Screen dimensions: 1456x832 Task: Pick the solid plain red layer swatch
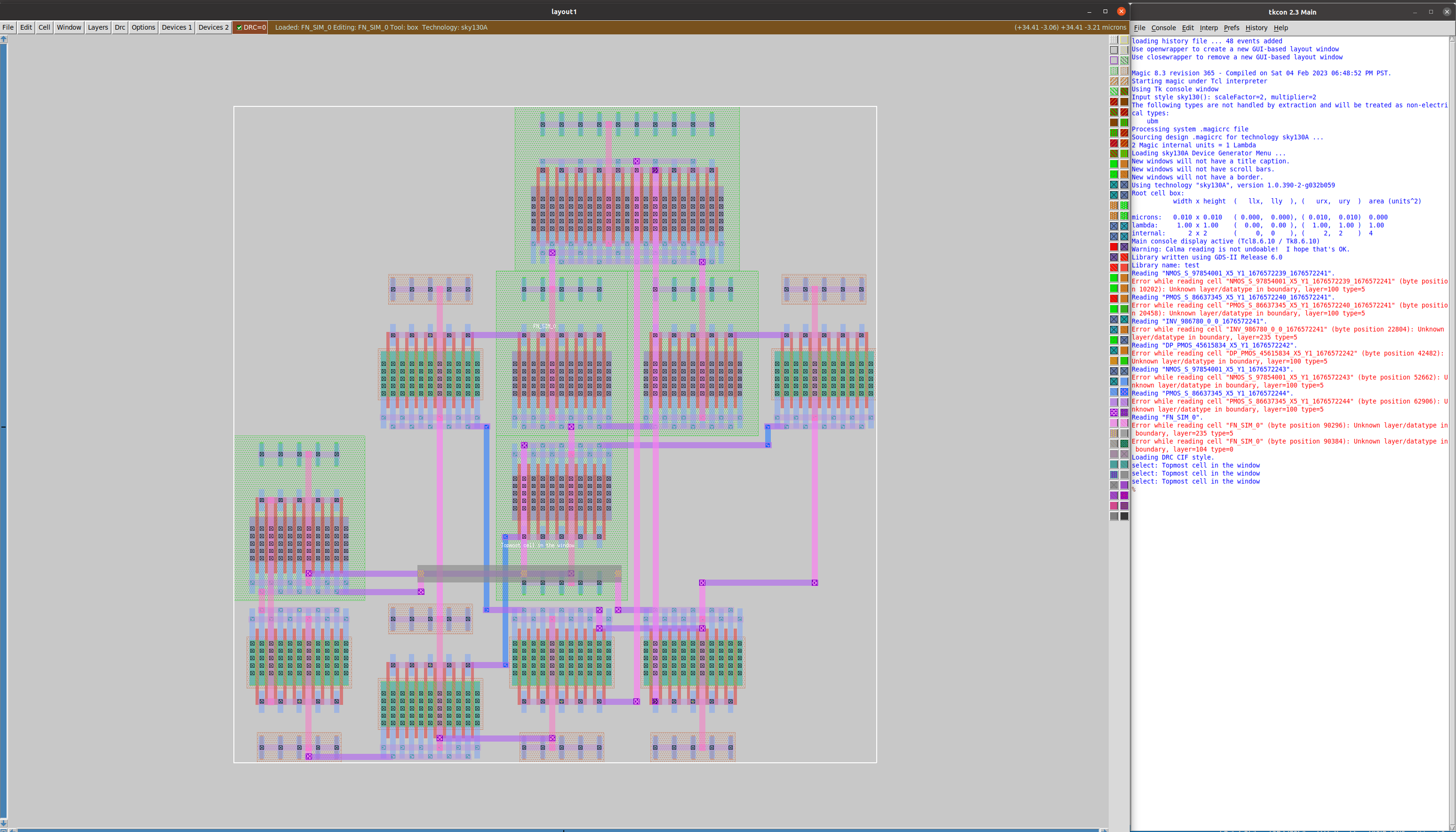coord(1114,246)
